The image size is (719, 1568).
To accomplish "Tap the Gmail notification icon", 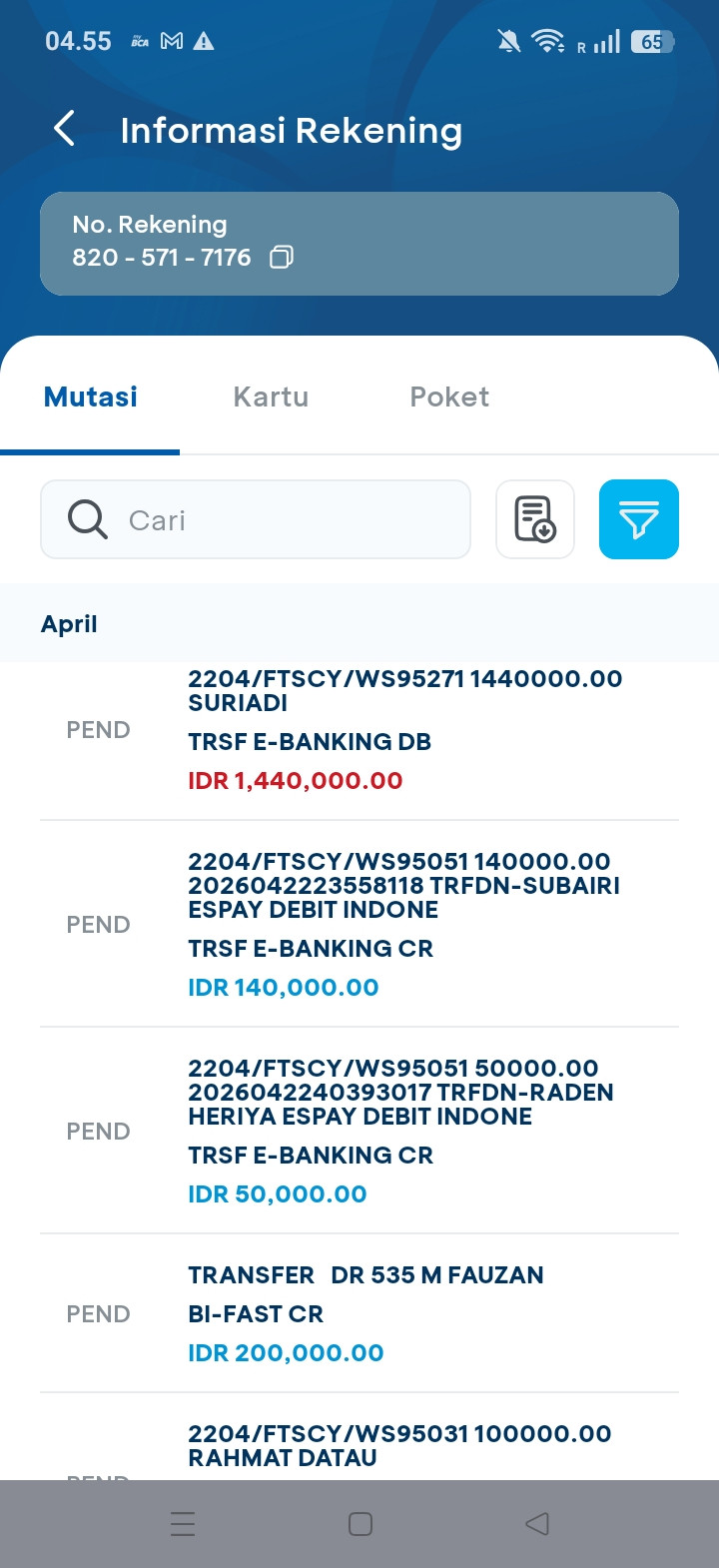I will pos(172,41).
